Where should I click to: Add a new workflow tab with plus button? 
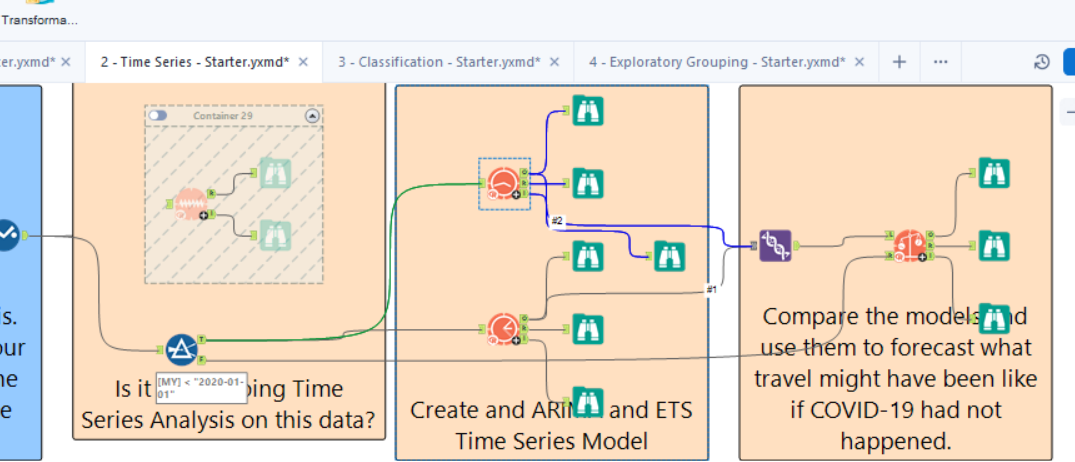click(899, 62)
